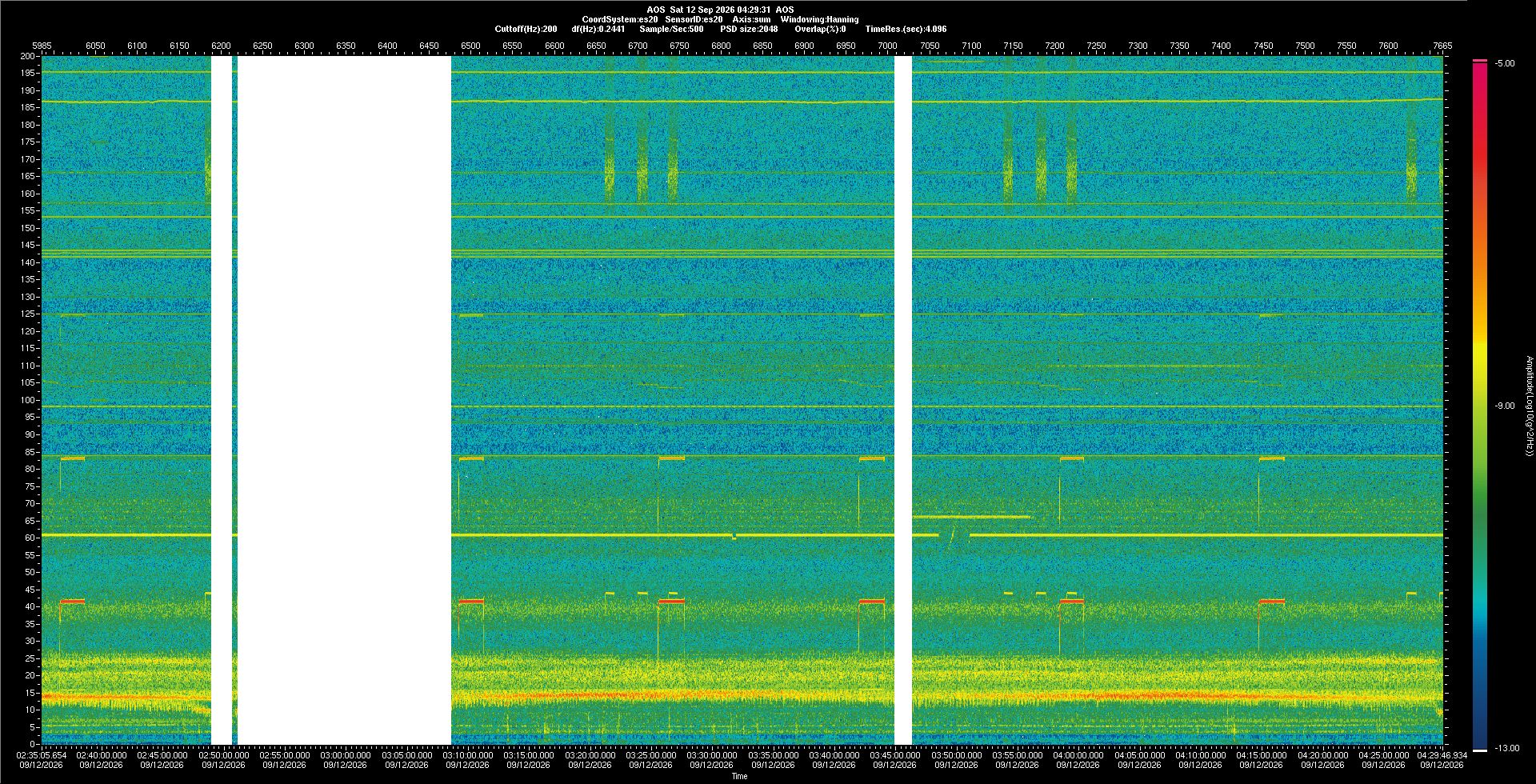Click the 03:10:00.000 time axis tick label

point(467,755)
